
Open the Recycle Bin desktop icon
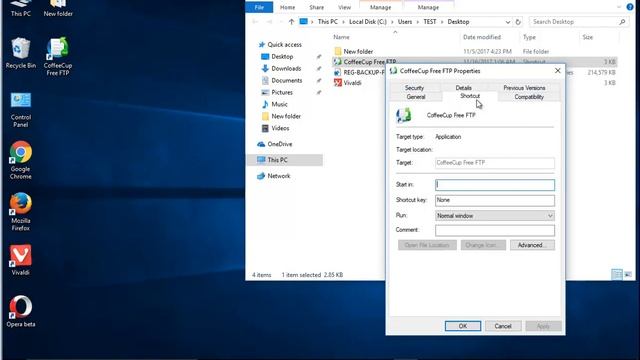pyautogui.click(x=20, y=53)
